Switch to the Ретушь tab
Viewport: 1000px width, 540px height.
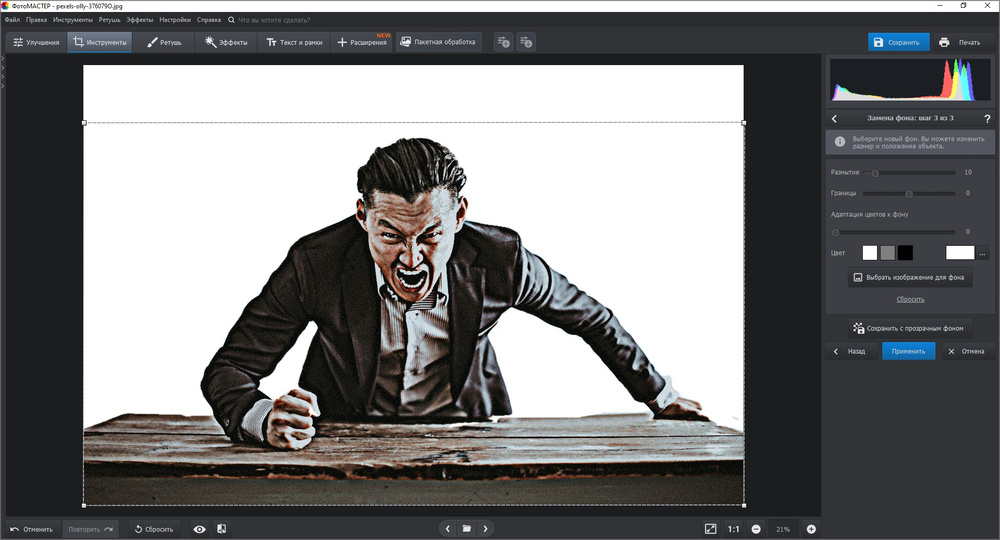pos(164,42)
